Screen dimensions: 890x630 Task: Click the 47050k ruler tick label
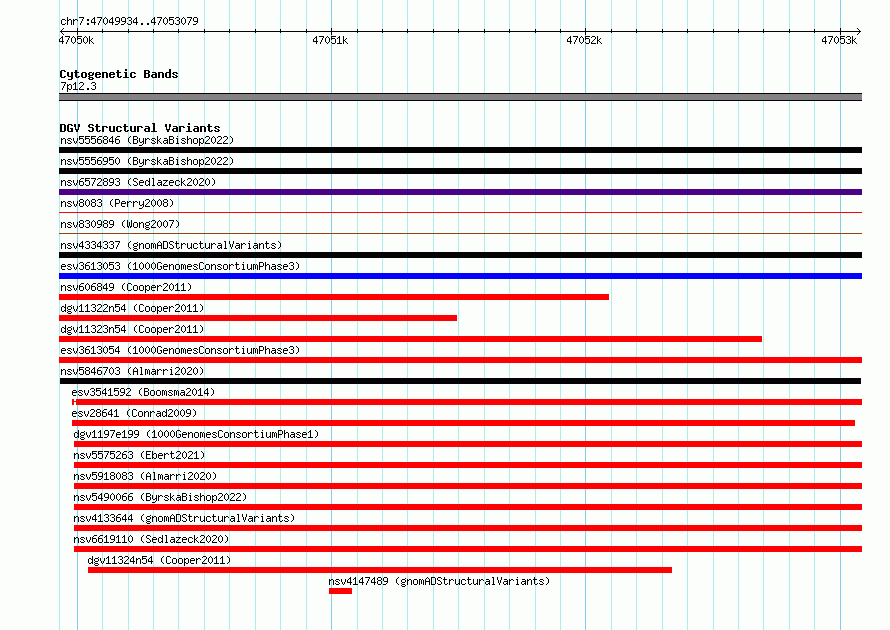pos(77,40)
